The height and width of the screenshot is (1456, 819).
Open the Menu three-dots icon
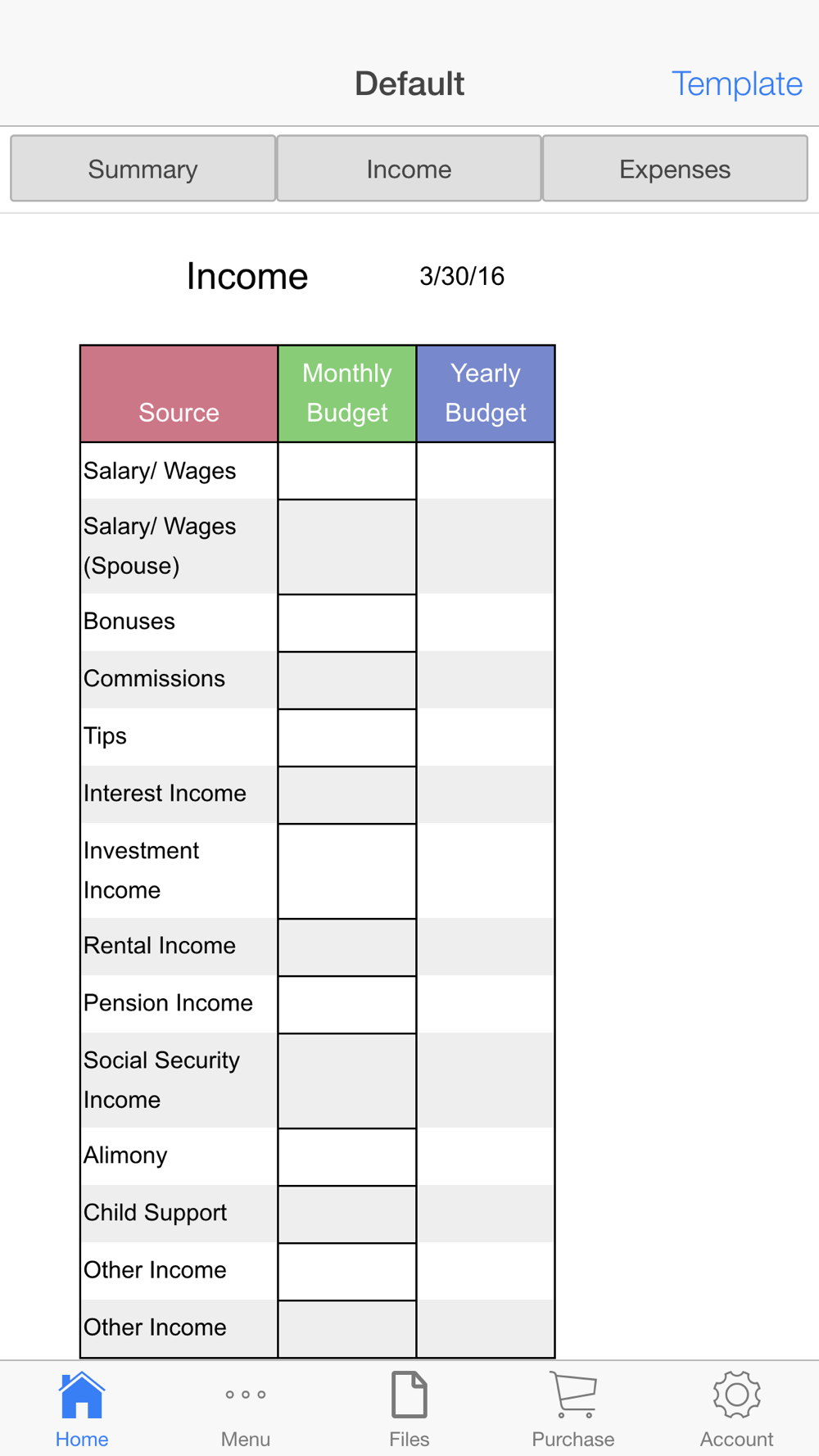point(246,1395)
